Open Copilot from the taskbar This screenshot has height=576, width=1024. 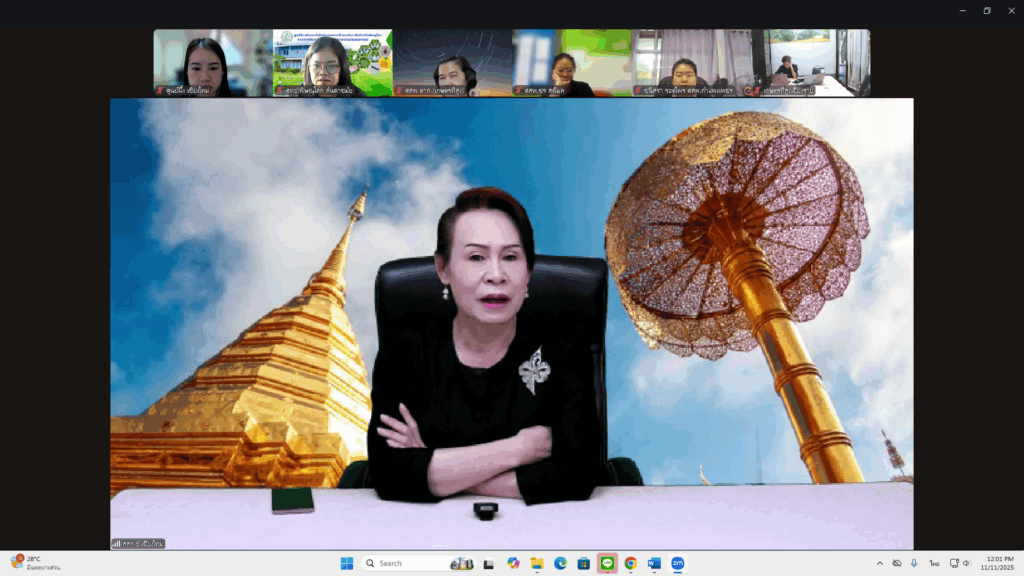click(x=513, y=563)
